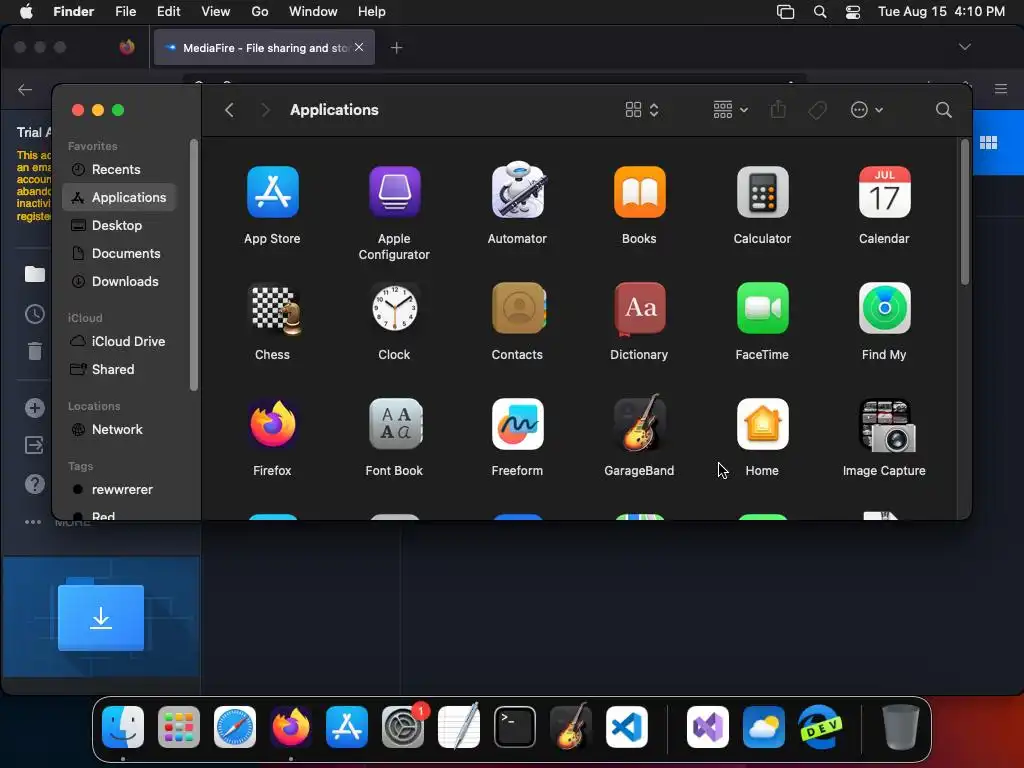Image resolution: width=1024 pixels, height=768 pixels.
Task: Open the Home app icon
Action: point(762,424)
